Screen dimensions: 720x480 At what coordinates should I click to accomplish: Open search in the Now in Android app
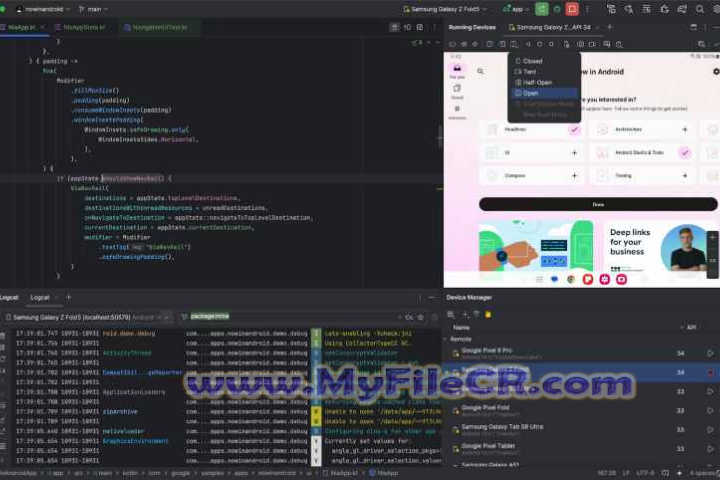point(480,71)
